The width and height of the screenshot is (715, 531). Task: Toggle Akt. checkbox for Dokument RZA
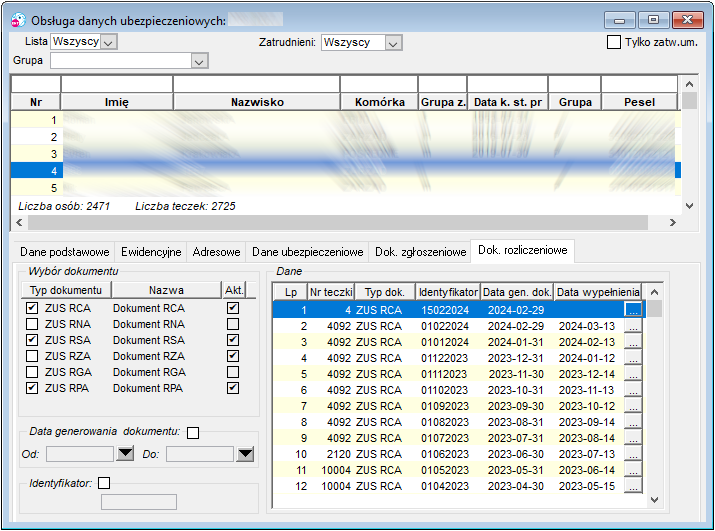click(233, 356)
